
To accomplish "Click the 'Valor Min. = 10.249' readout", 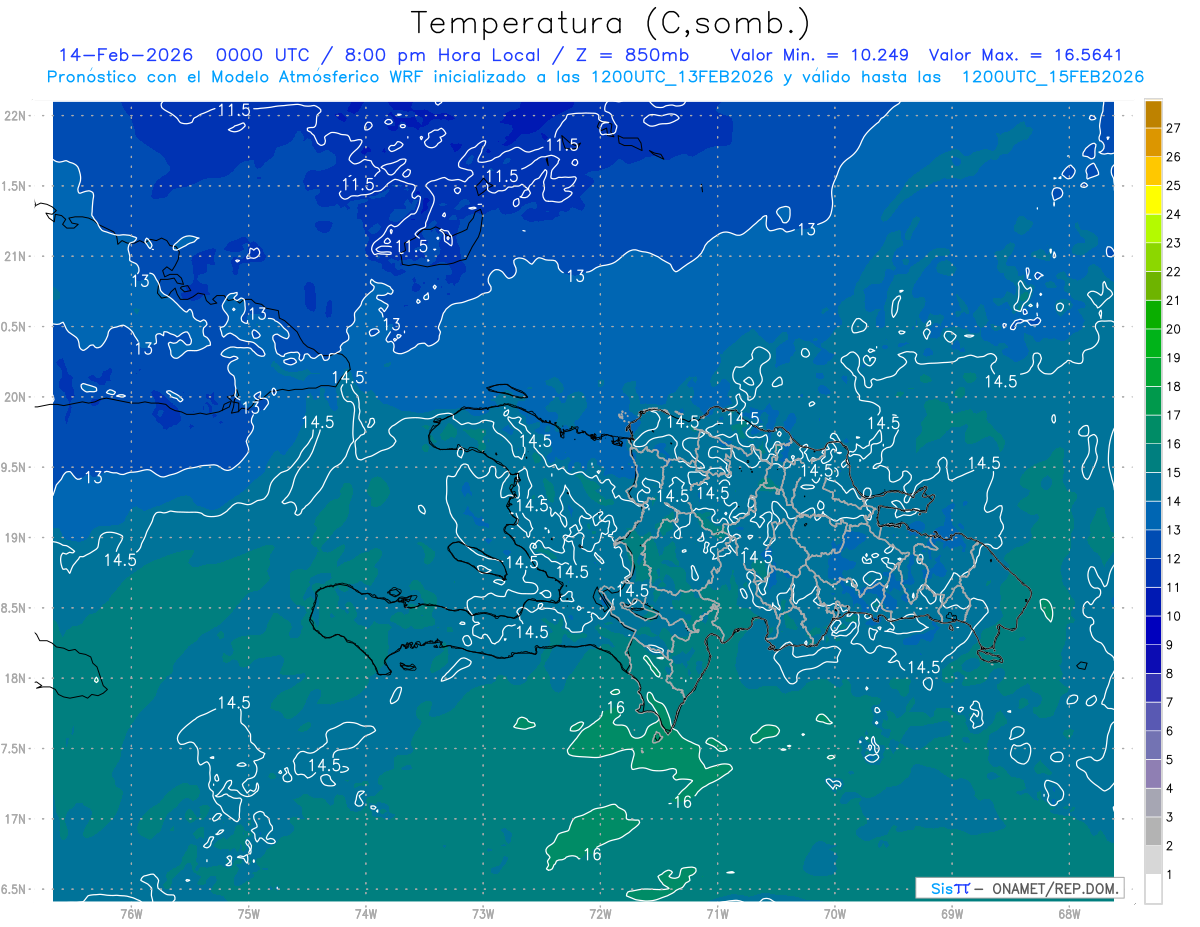I will (x=820, y=55).
